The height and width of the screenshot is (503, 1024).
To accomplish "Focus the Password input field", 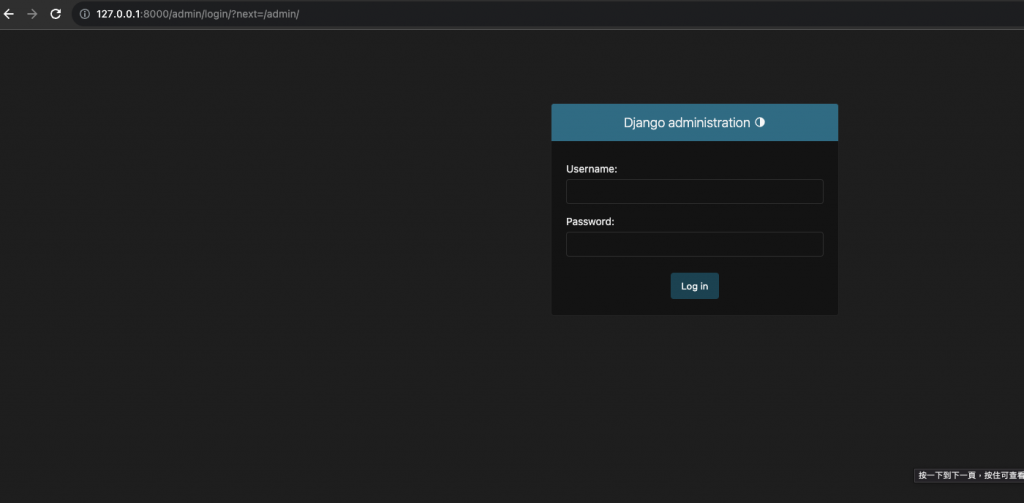I will click(x=694, y=244).
